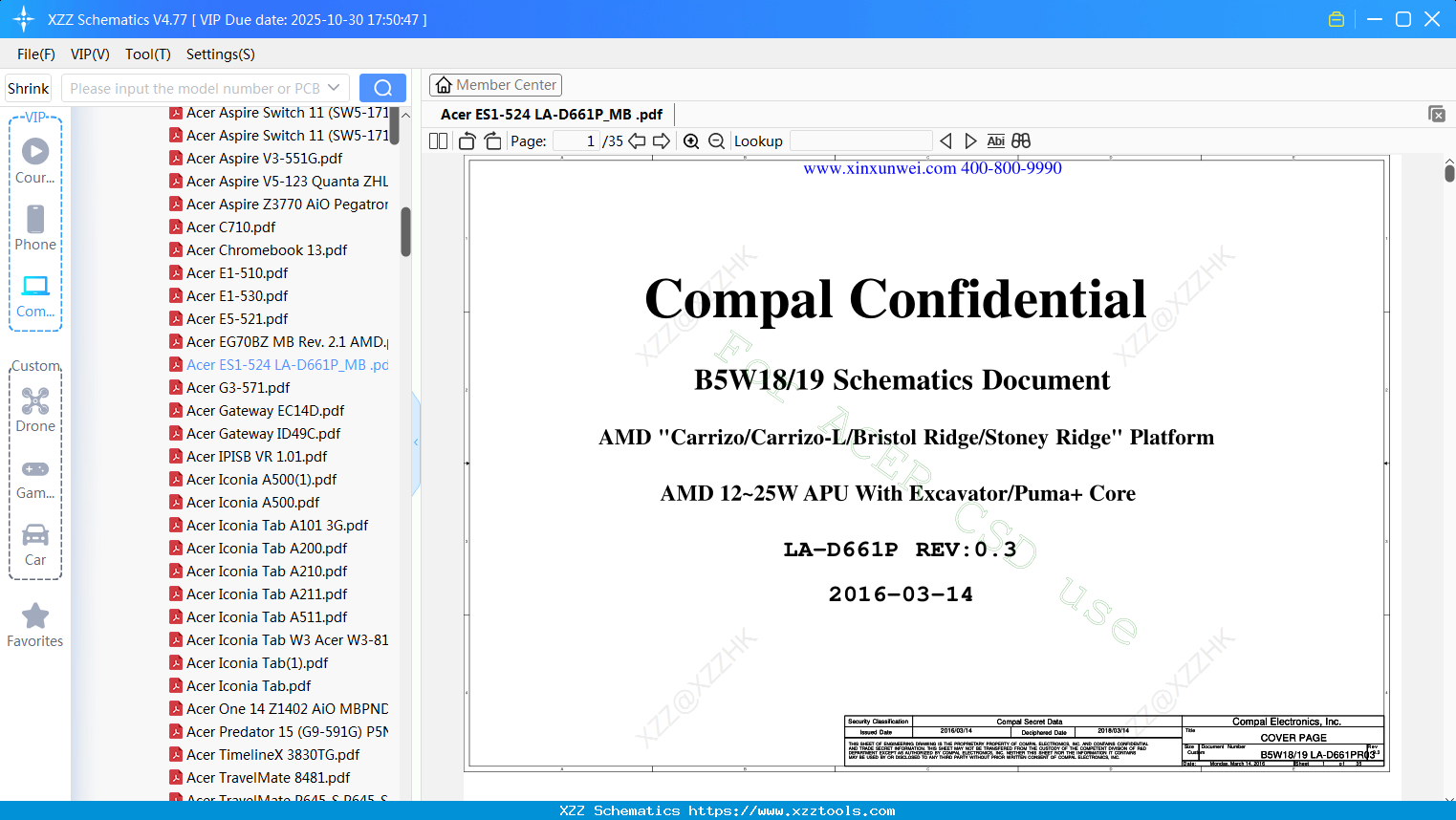The image size is (1456, 820).
Task: Open the Phone category in sidebar
Action: click(x=35, y=227)
